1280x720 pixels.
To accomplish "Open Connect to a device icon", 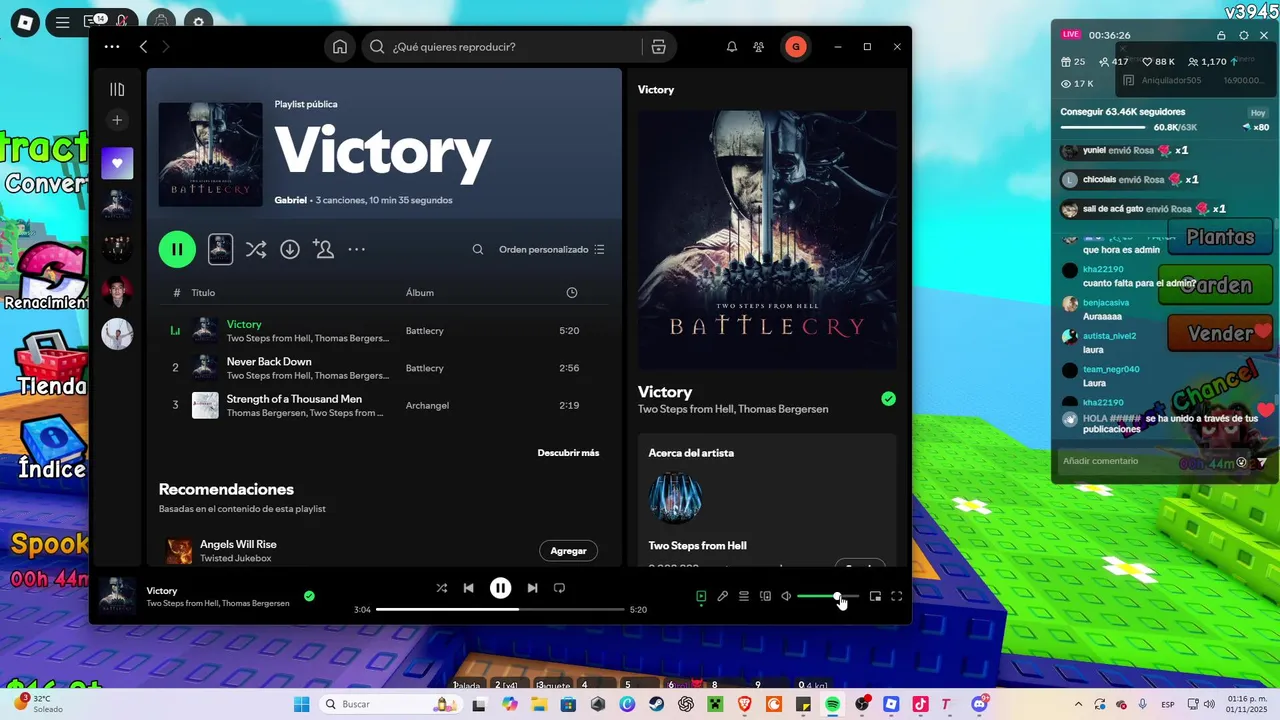I will coord(765,596).
